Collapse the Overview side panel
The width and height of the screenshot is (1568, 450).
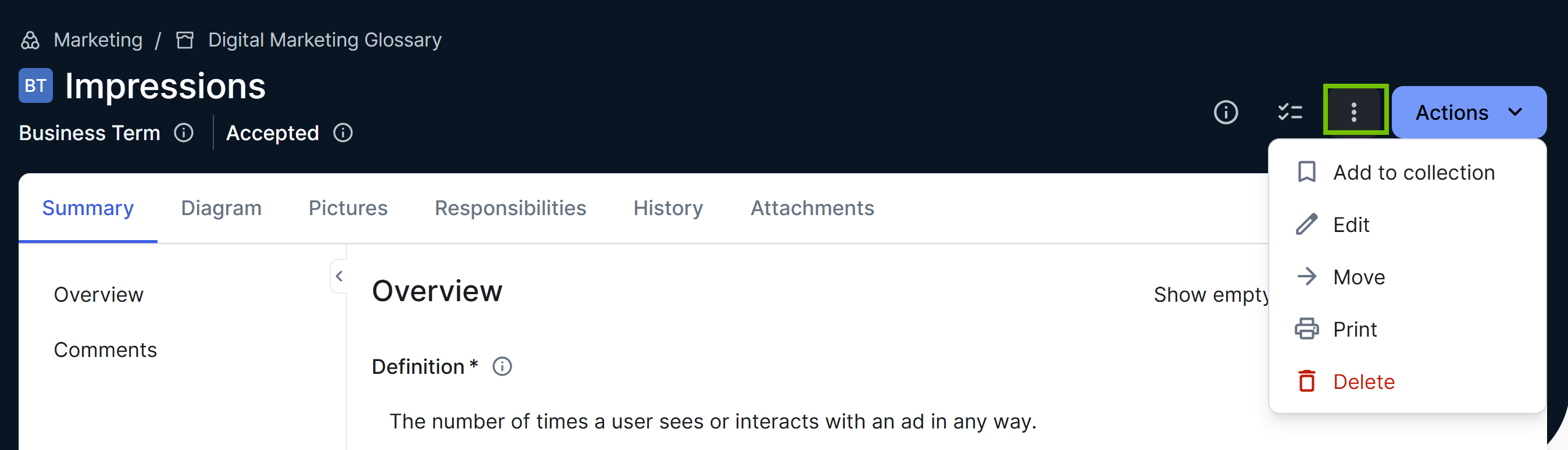339,276
